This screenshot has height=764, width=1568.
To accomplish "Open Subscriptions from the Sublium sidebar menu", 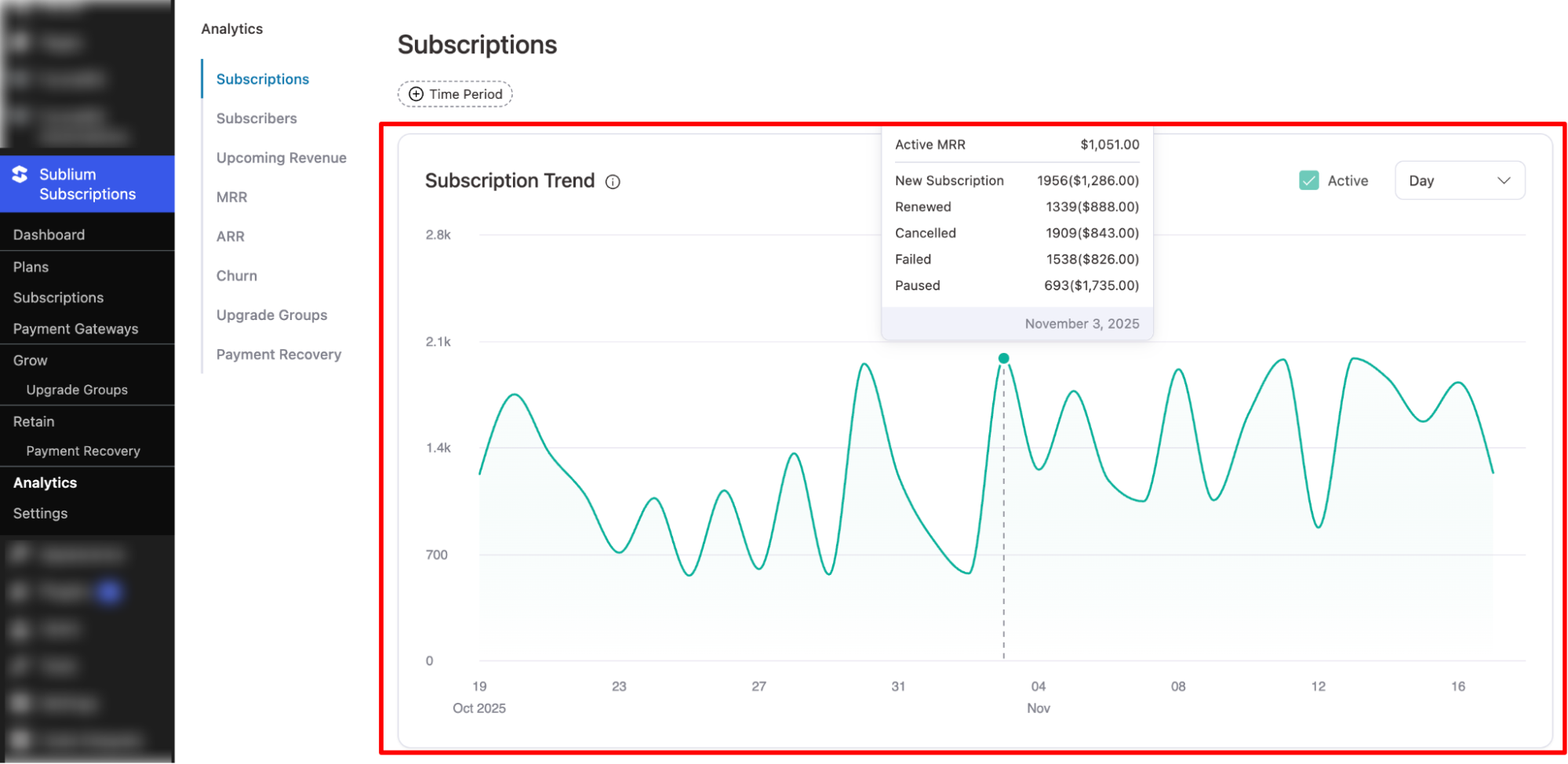I will [58, 297].
